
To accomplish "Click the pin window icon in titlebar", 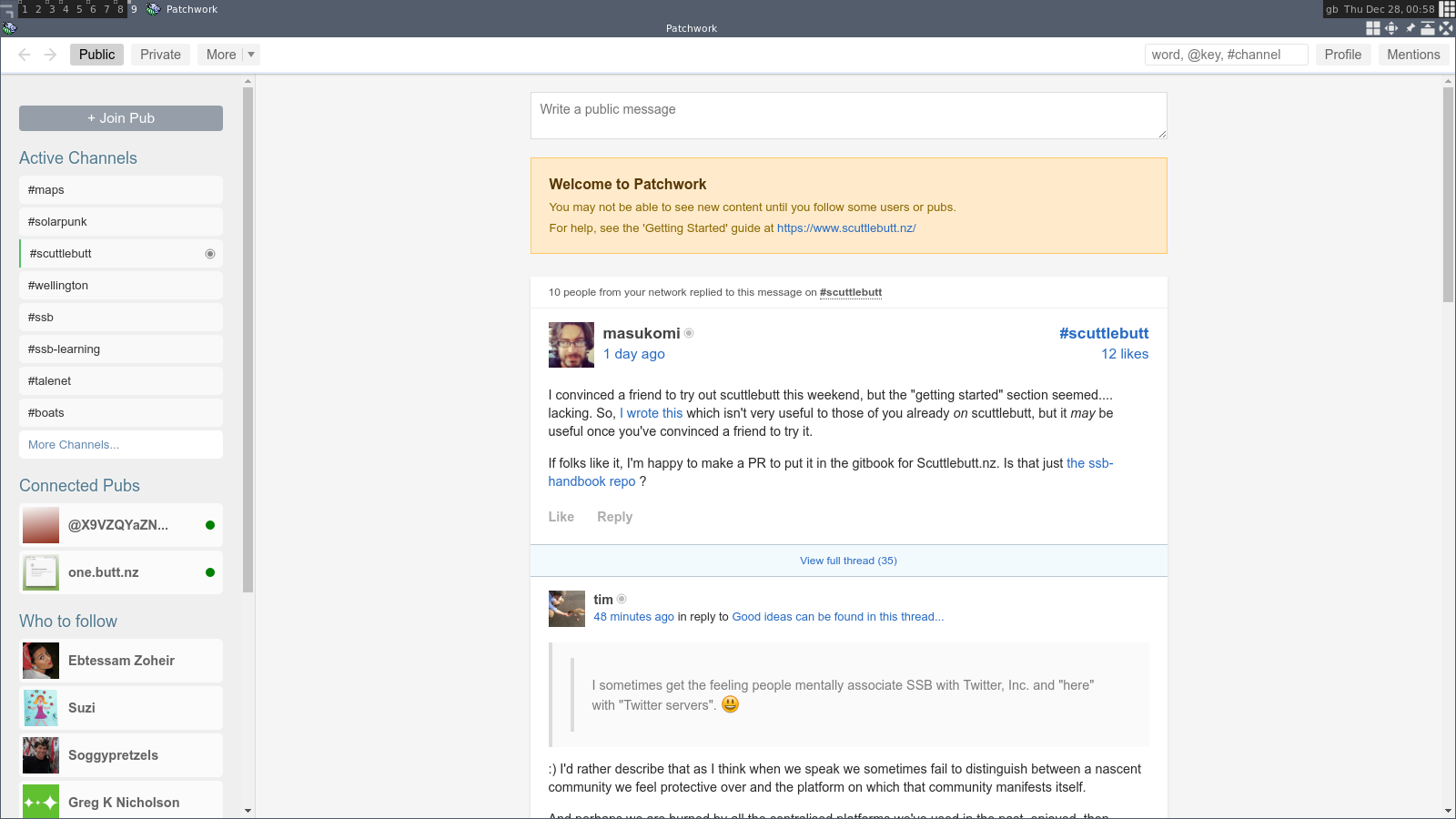I will (x=1410, y=28).
